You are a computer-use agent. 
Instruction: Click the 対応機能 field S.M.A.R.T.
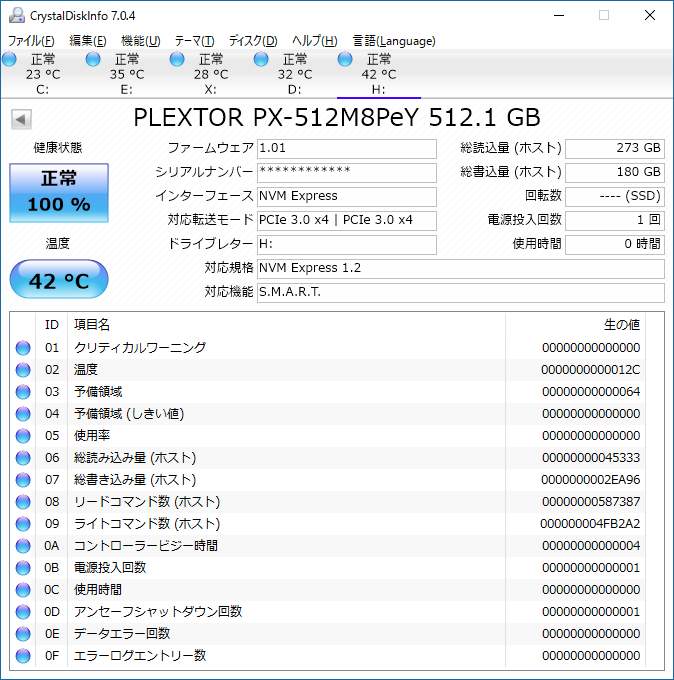tap(461, 292)
